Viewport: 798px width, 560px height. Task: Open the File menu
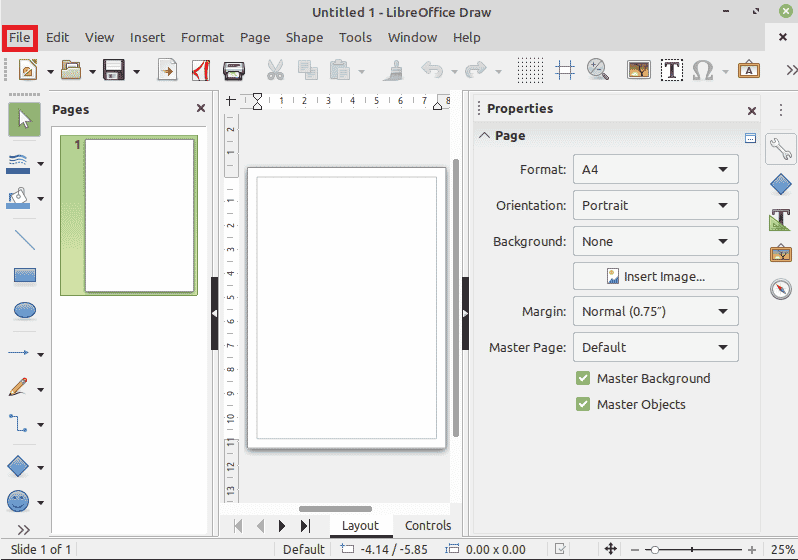click(20, 38)
